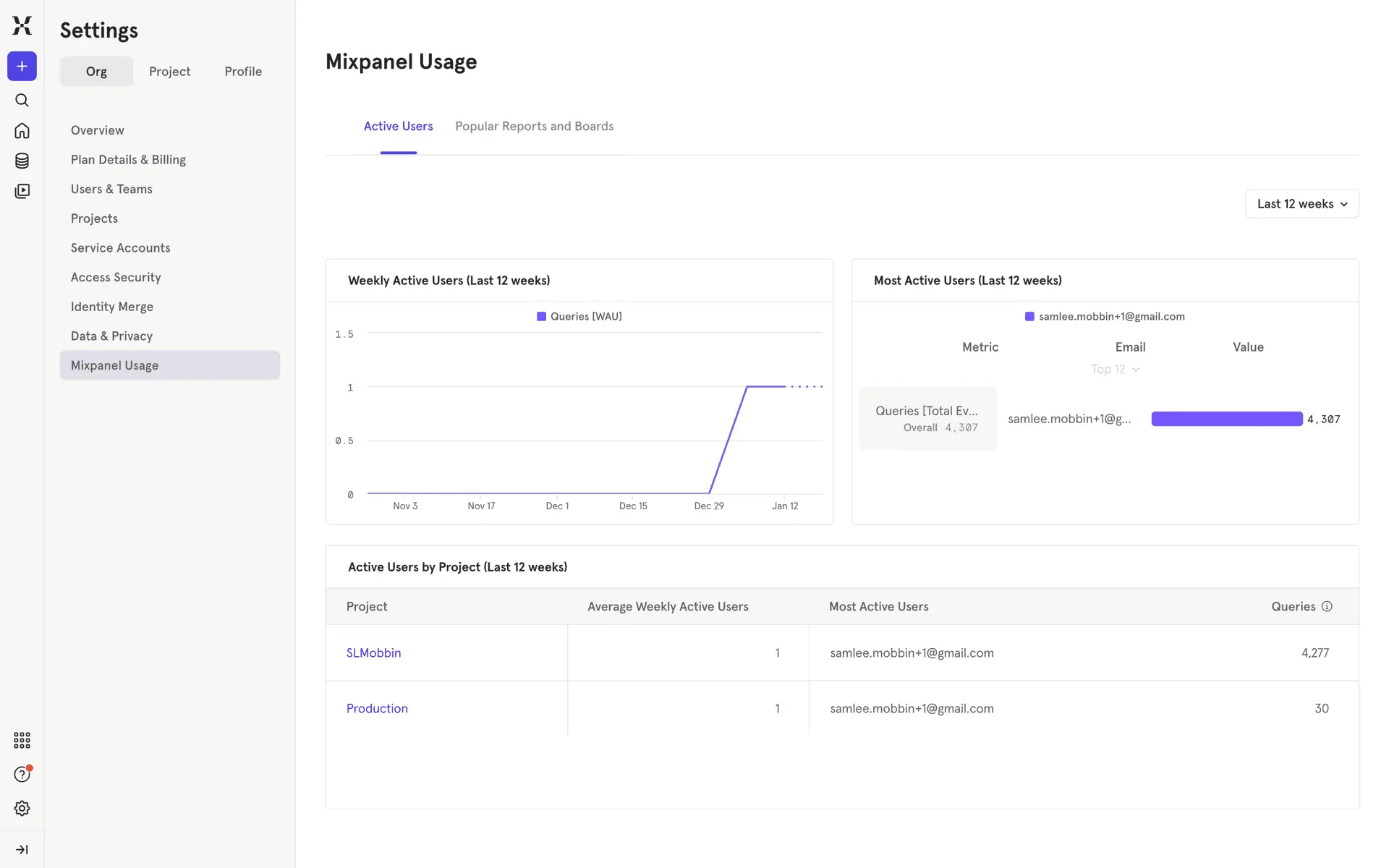Expand the Top 12 dropdown

pyautogui.click(x=1115, y=369)
